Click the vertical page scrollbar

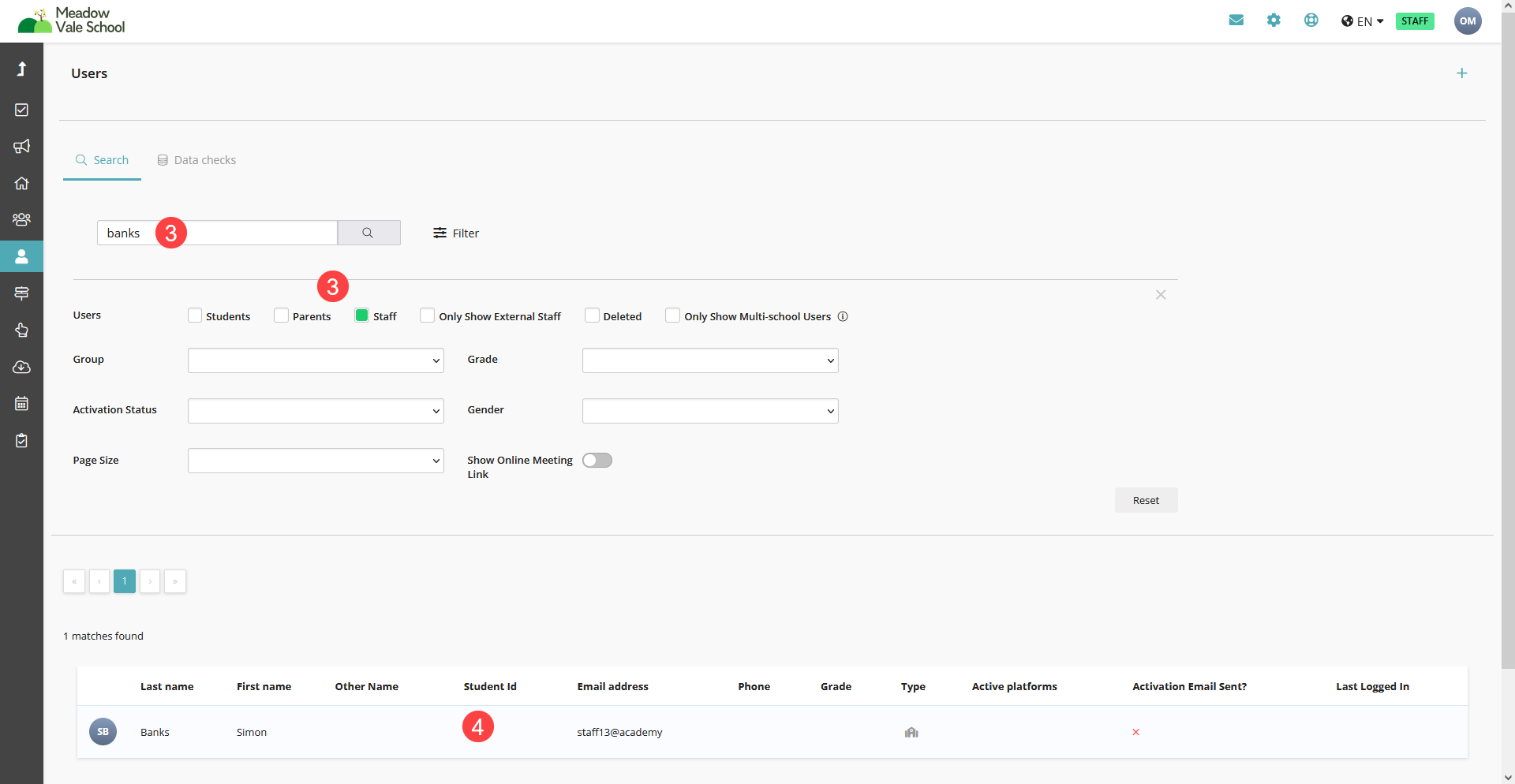click(x=1508, y=339)
